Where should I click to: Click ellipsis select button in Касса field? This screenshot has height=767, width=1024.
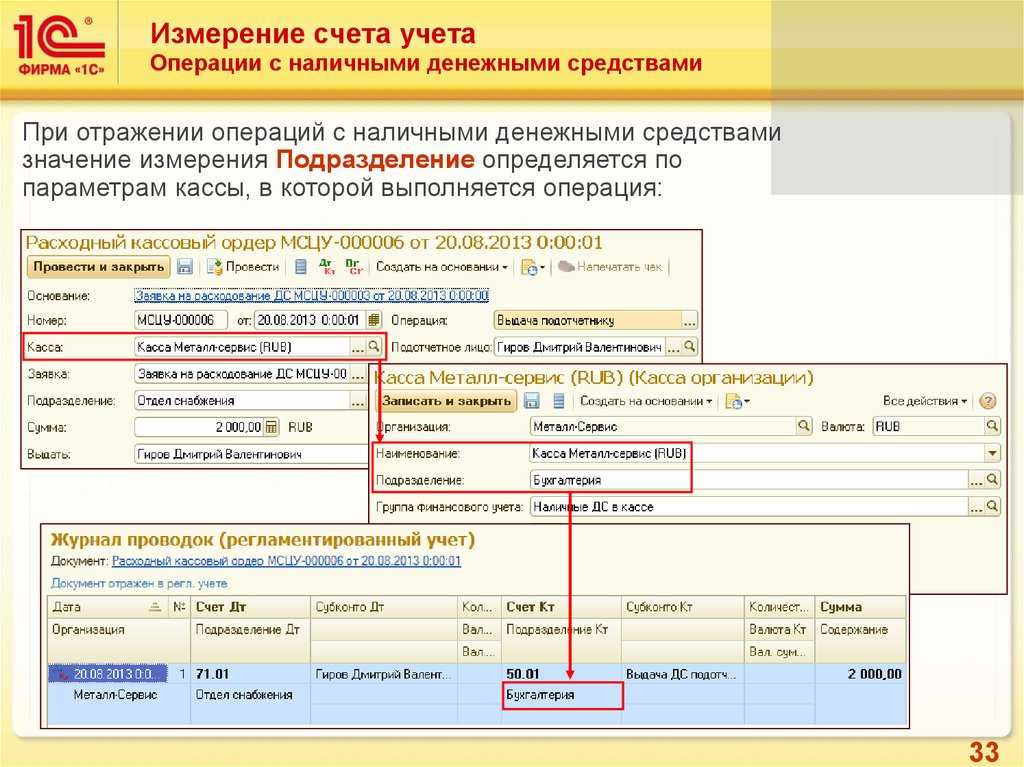click(357, 347)
